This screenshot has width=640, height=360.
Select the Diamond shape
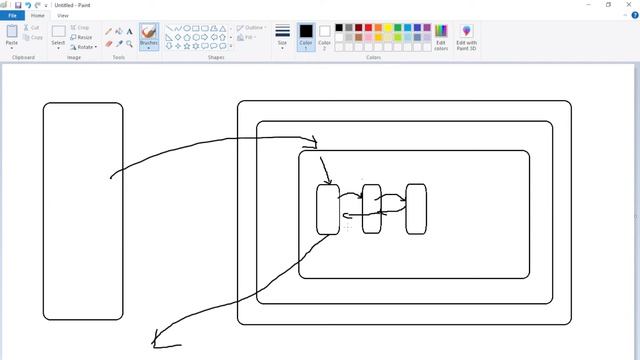tap(178, 37)
